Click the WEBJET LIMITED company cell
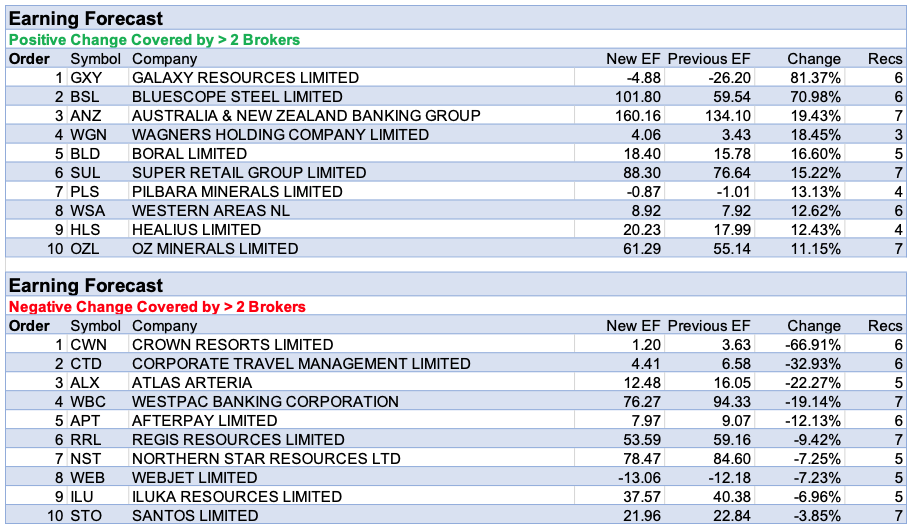This screenshot has height=530, width=913. (194, 478)
